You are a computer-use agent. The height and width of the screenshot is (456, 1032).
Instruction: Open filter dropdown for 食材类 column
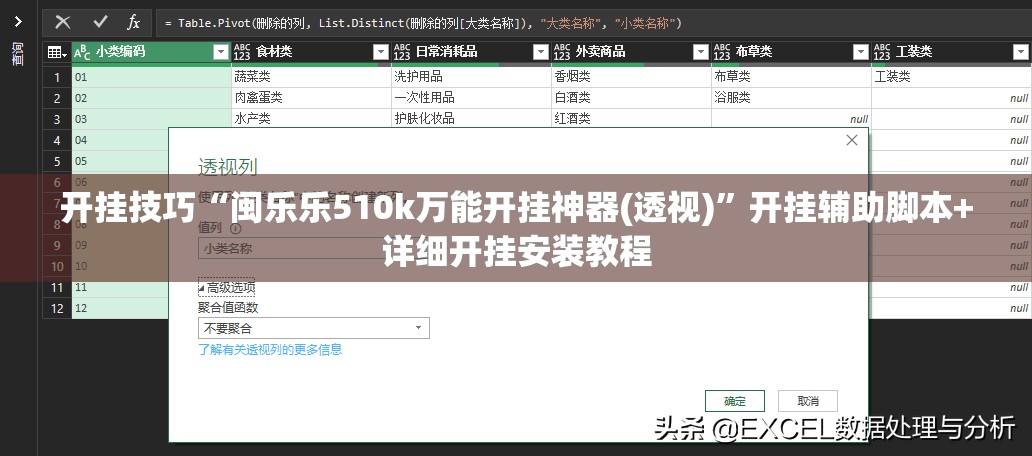380,52
